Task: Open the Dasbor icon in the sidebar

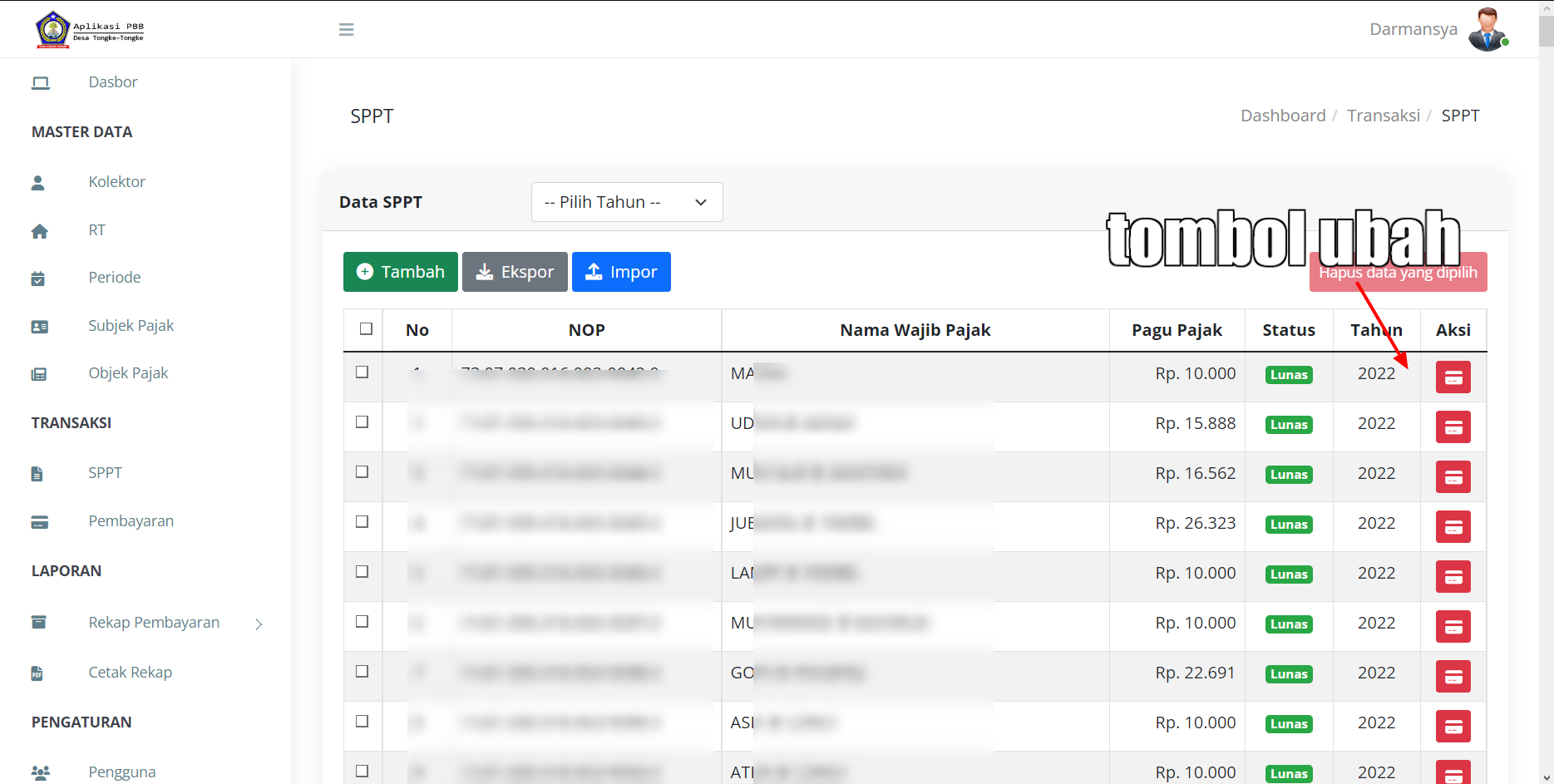Action: (40, 81)
